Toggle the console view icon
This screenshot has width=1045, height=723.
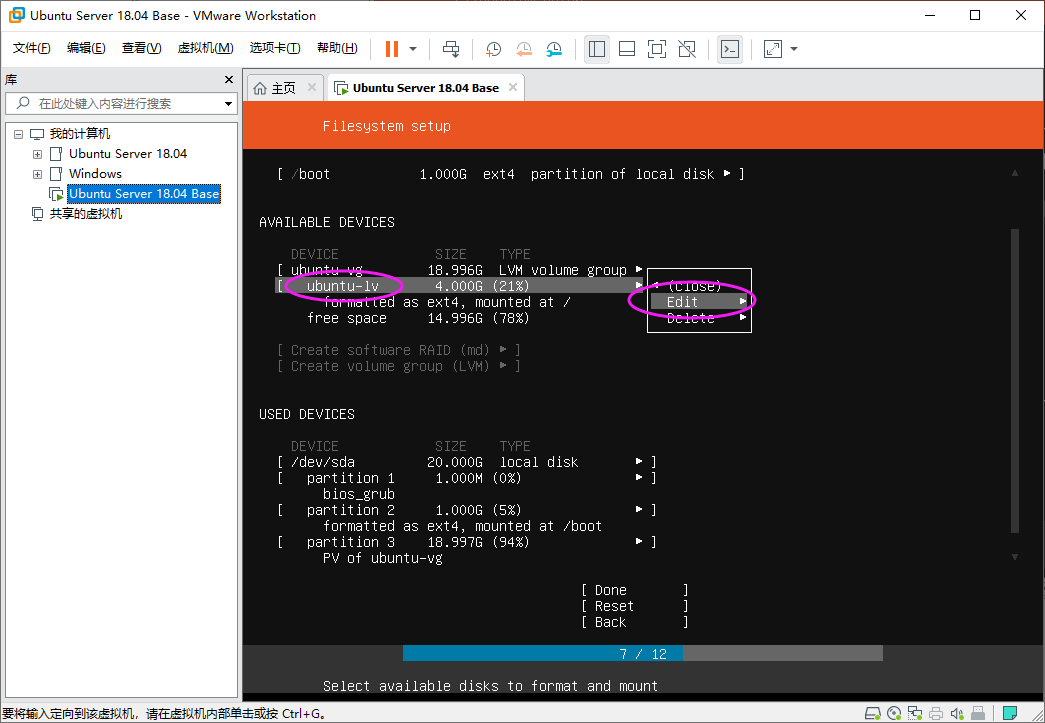tap(730, 49)
